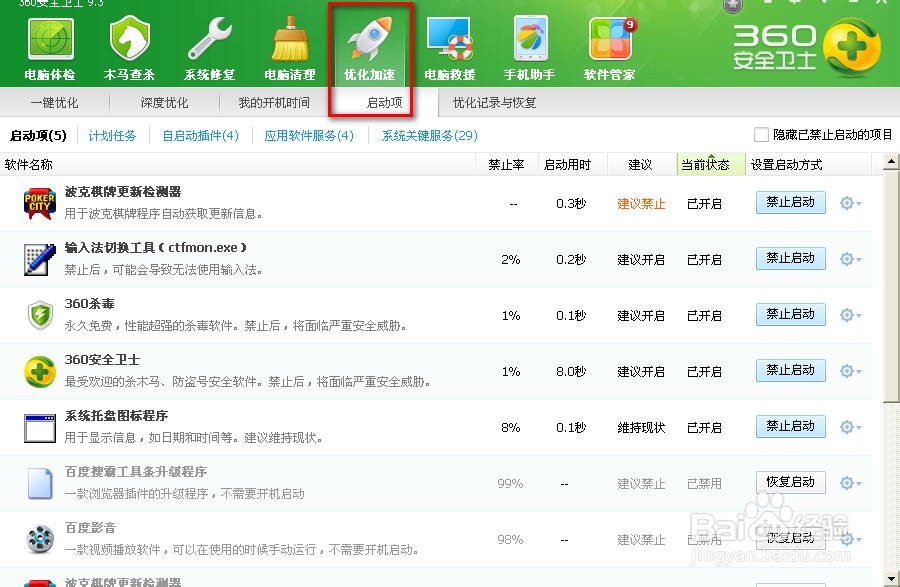This screenshot has width=900, height=587.
Task: Open 软件管家 colorful tiles icon
Action: click(611, 39)
